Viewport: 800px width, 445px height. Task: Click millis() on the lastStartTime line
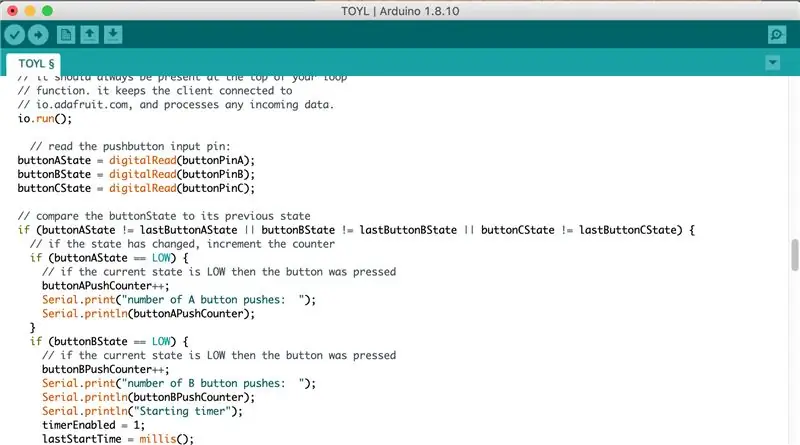[166, 439]
